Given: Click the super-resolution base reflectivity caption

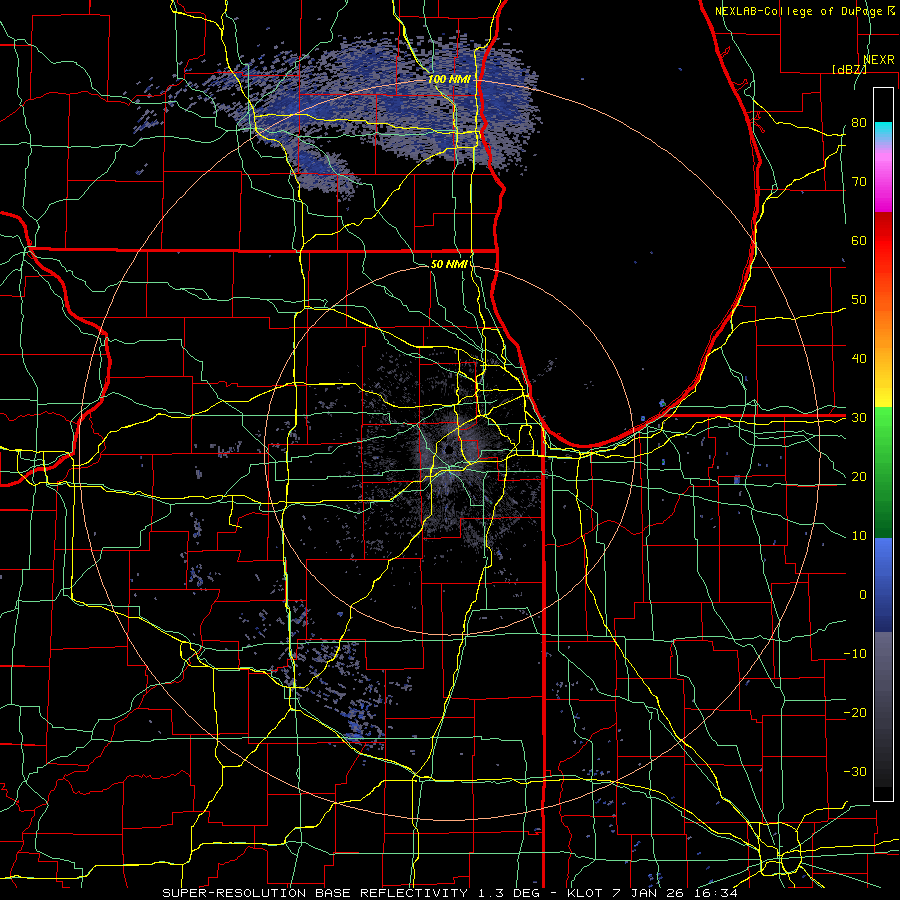Looking at the screenshot, I should point(449,893).
